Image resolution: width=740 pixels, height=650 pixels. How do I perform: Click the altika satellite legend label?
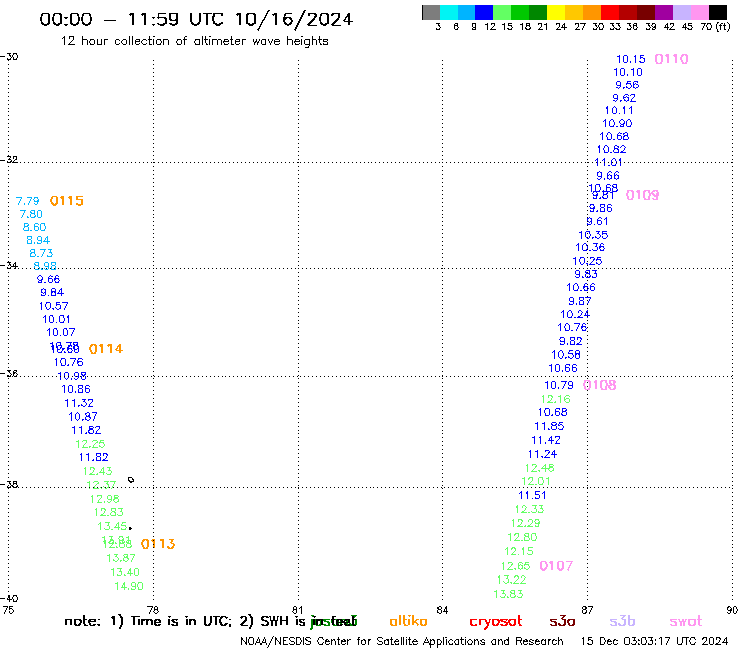(x=408, y=621)
